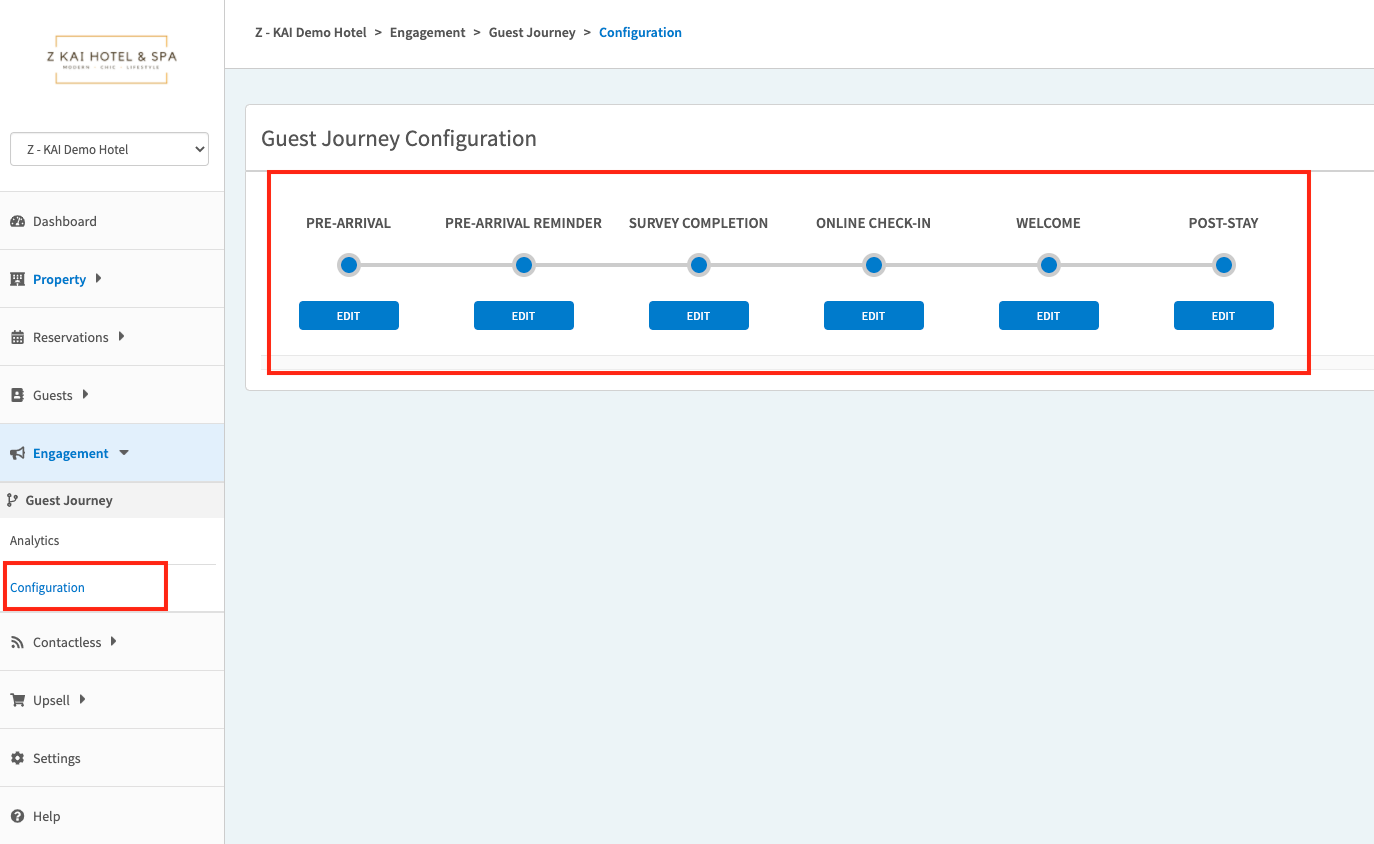Viewport: 1374px width, 844px height.
Task: Click the Contactless signal icon
Action: coord(17,643)
